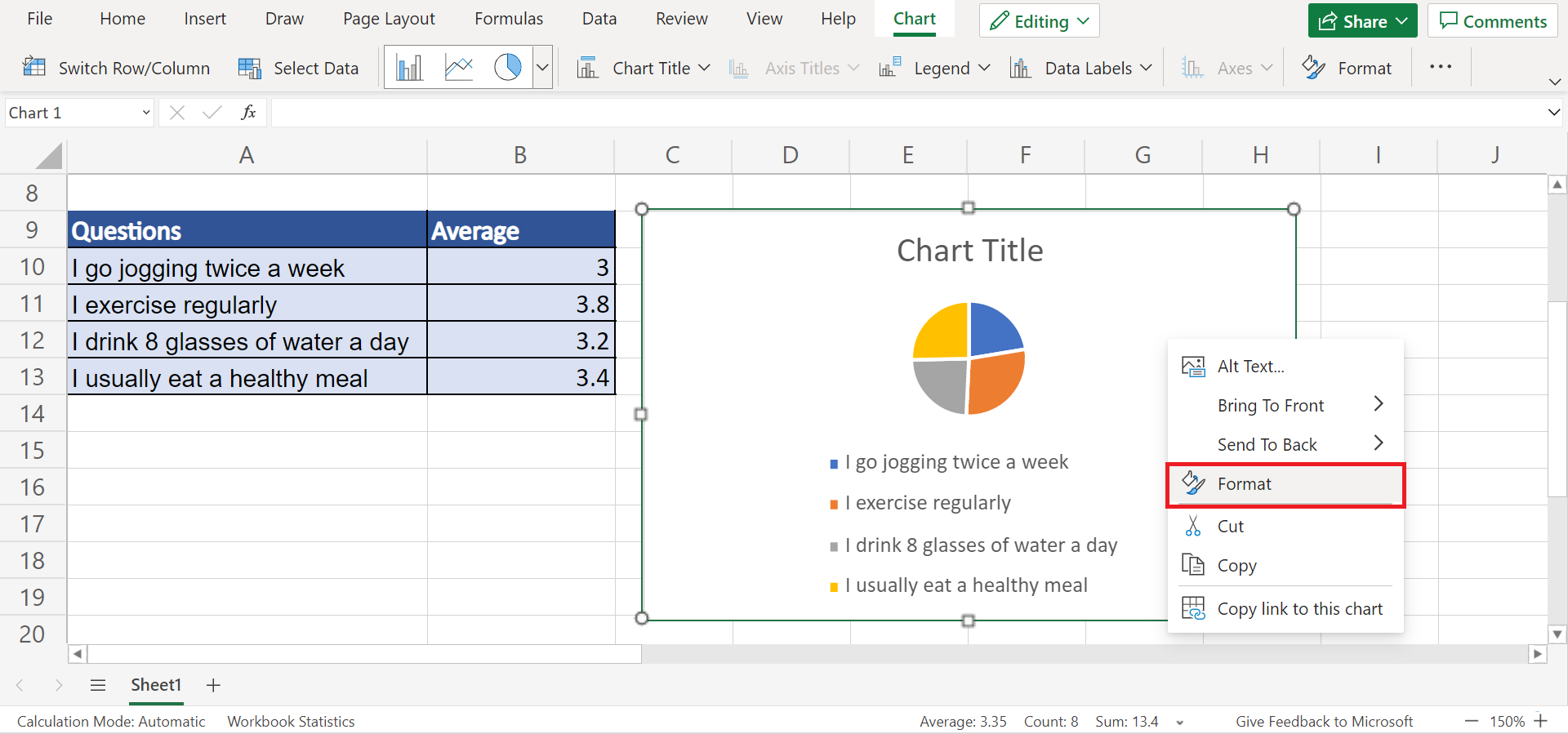
Task: Click the green Share button
Action: [1363, 21]
